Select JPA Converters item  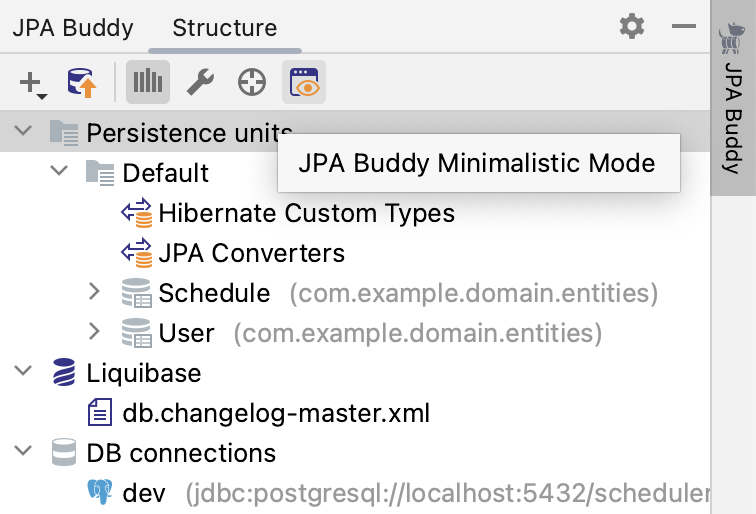[251, 252]
